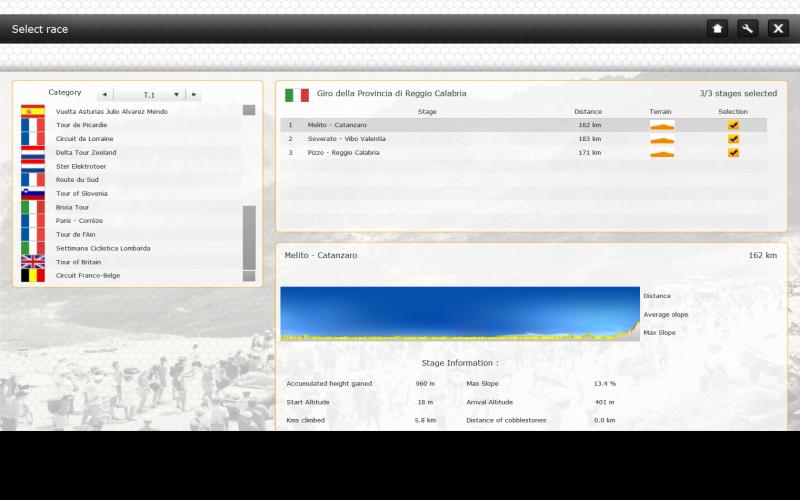The width and height of the screenshot is (800, 500).
Task: Click the race list scrollbar thumb
Action: coord(249,237)
